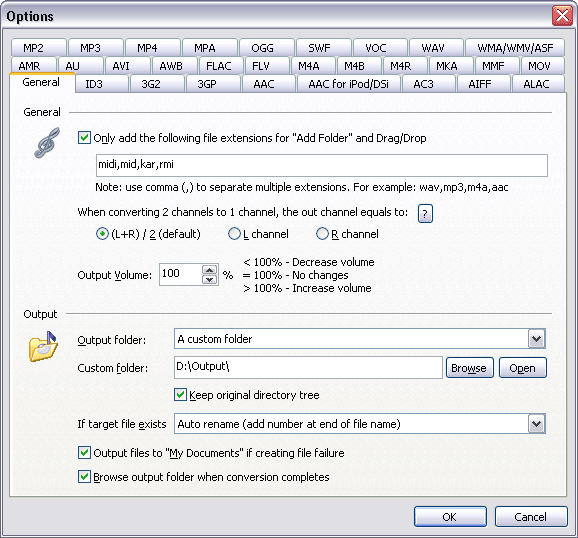Expand the Output folder dropdown

pyautogui.click(x=536, y=339)
